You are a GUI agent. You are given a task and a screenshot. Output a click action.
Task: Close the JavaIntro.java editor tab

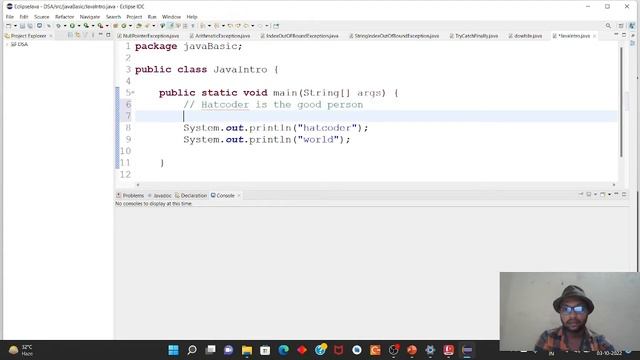(x=594, y=36)
